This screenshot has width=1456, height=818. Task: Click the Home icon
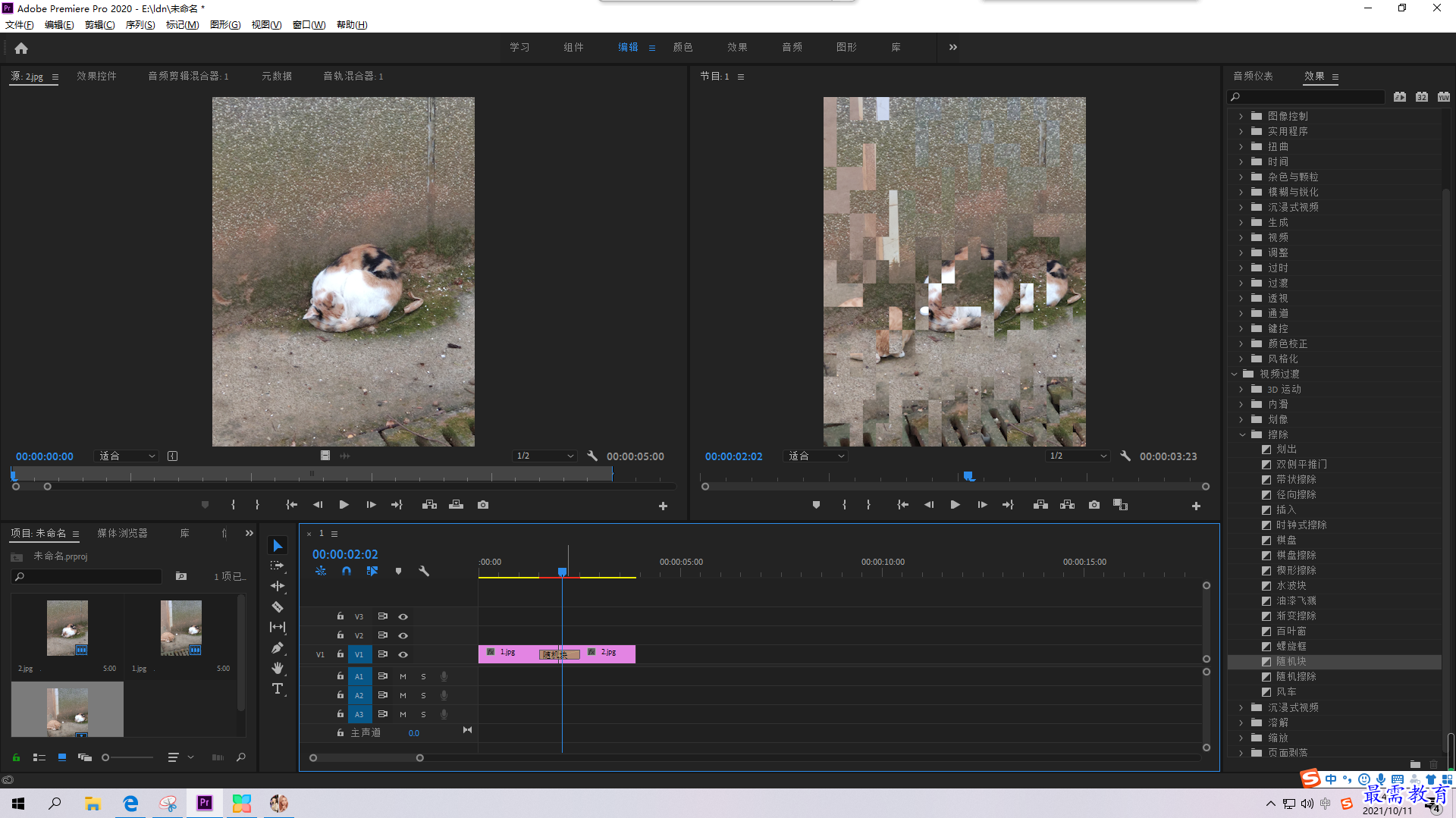point(21,48)
